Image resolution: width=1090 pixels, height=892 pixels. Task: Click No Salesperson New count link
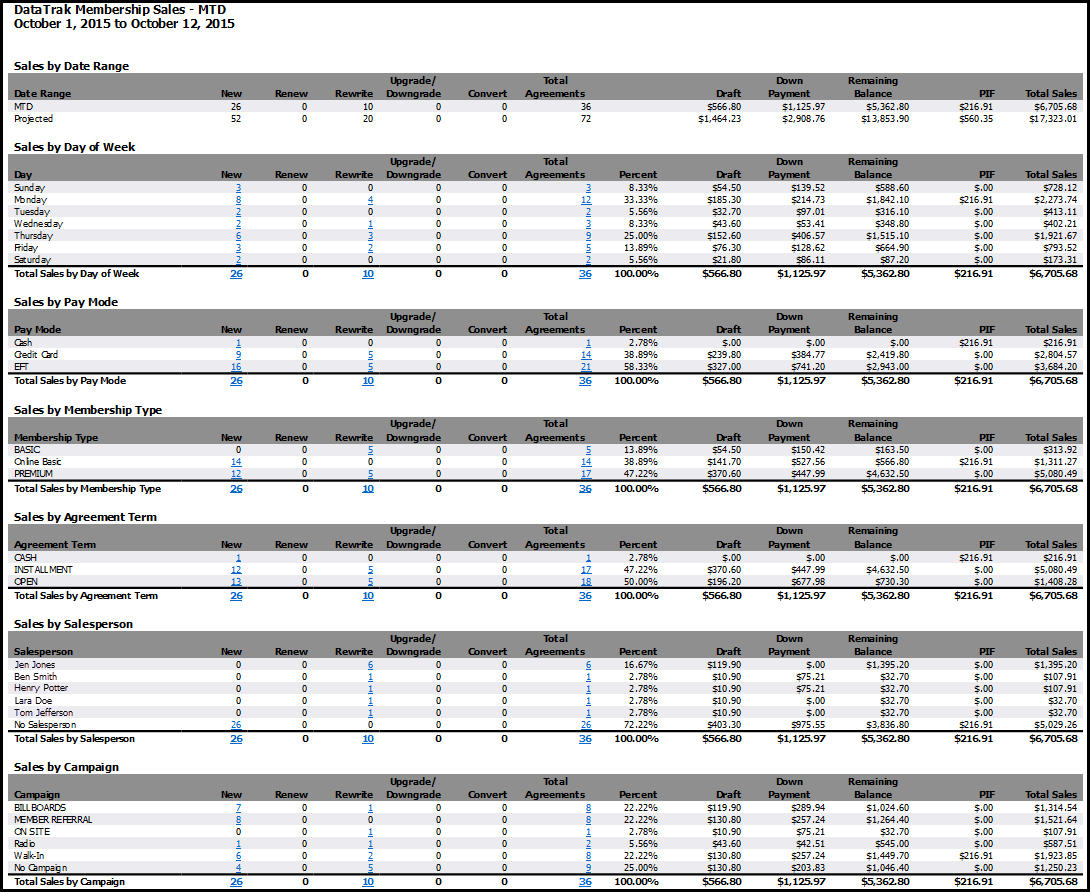[x=236, y=725]
